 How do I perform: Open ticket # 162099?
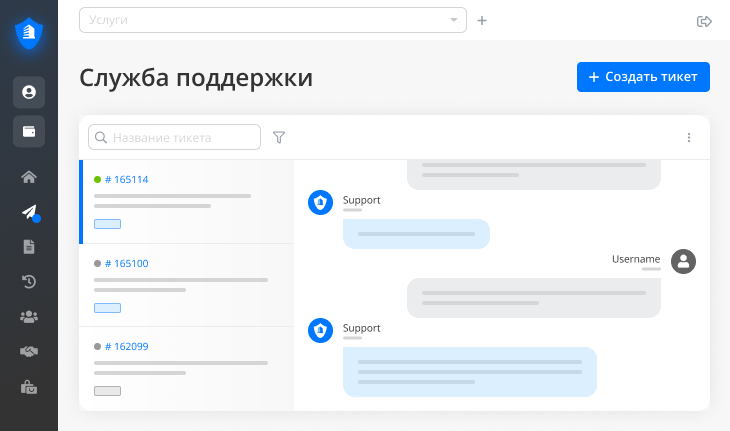(126, 347)
